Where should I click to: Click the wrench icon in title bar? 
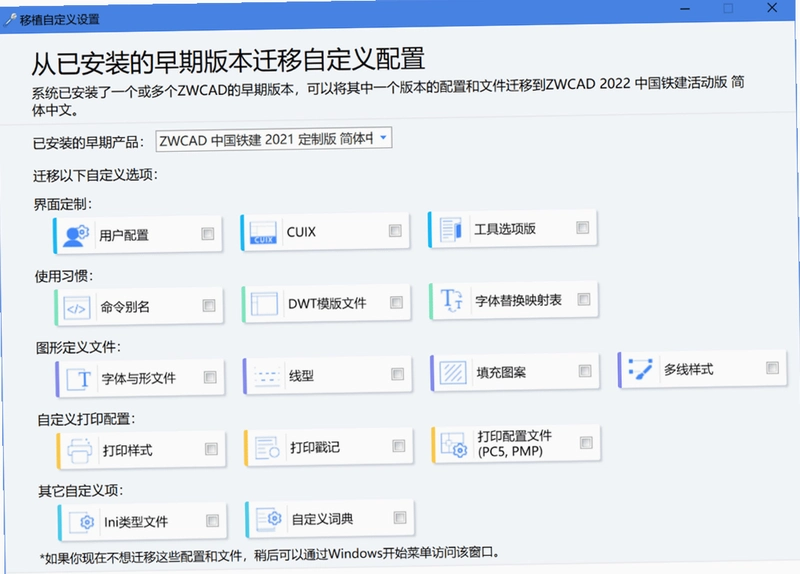(x=10, y=20)
